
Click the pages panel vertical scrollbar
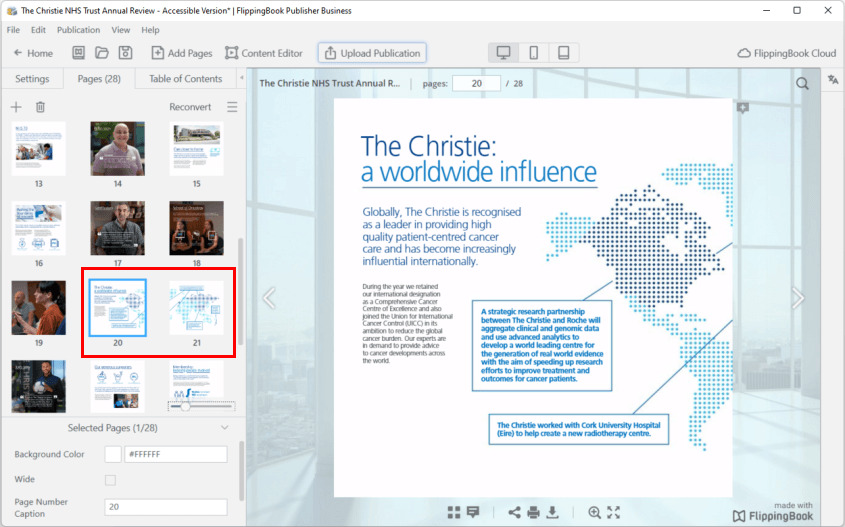click(x=240, y=291)
